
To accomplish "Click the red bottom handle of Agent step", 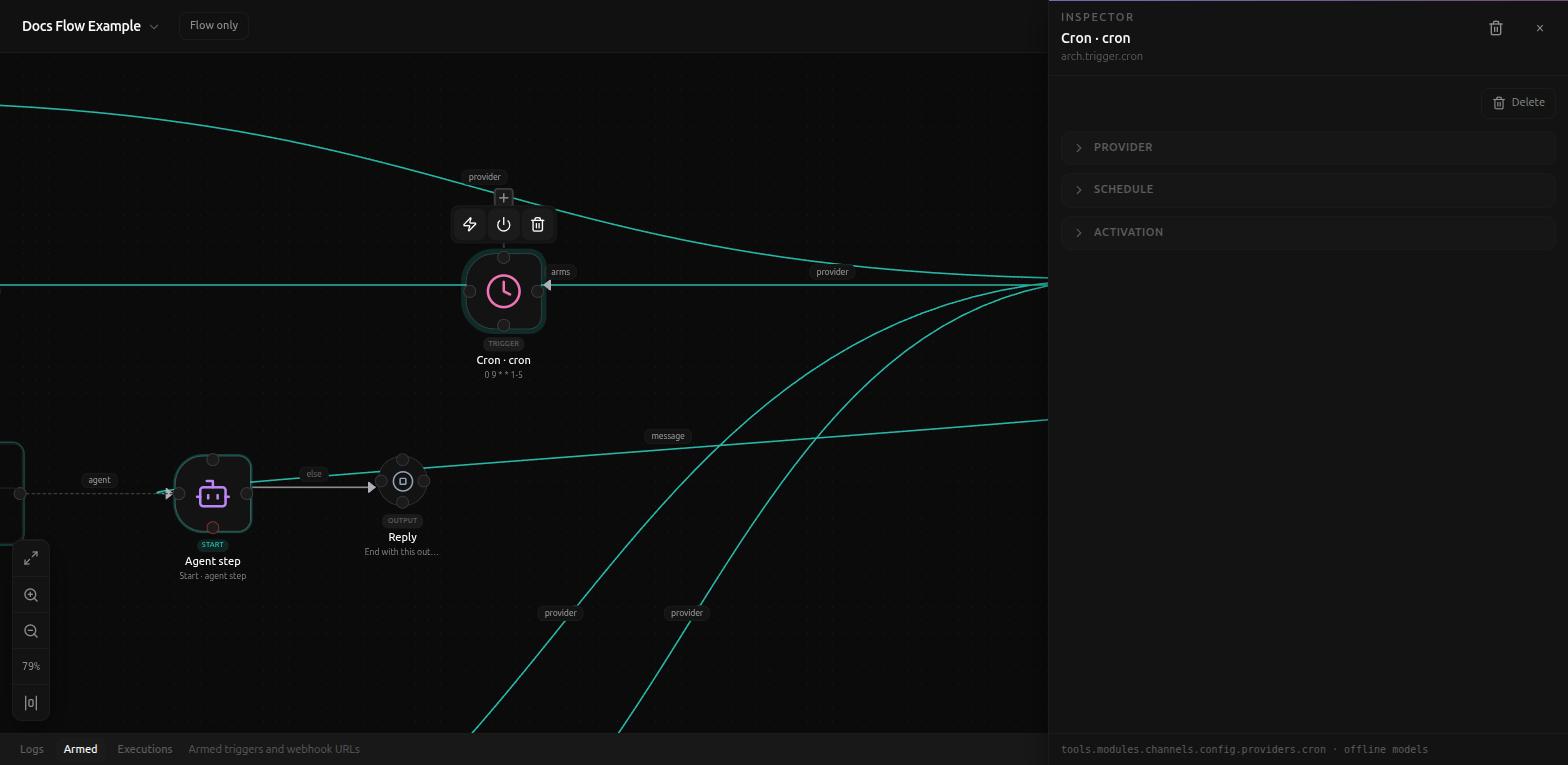I will (213, 527).
